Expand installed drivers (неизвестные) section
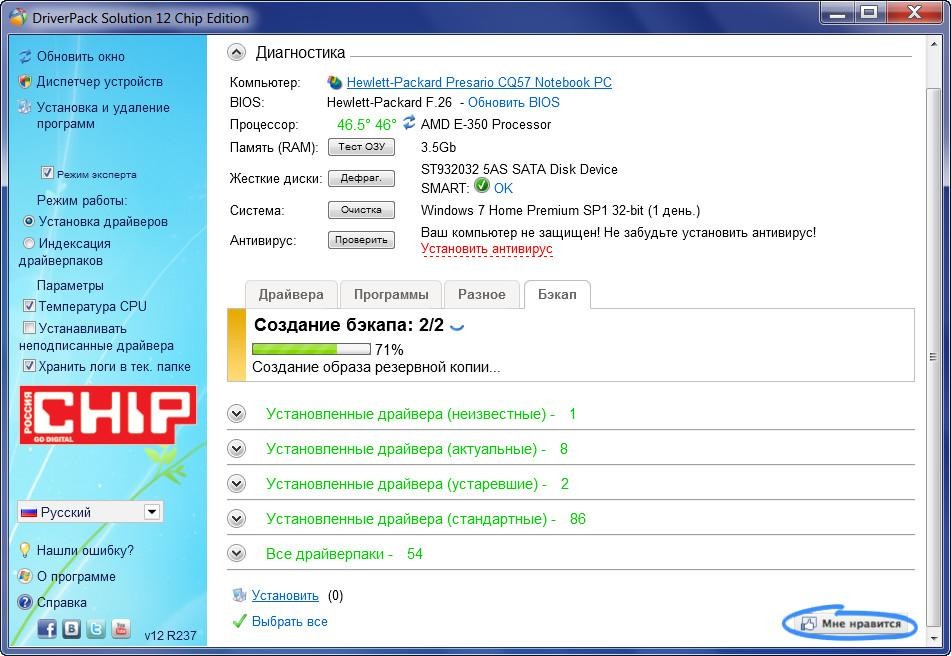The height and width of the screenshot is (656, 951). pos(237,414)
